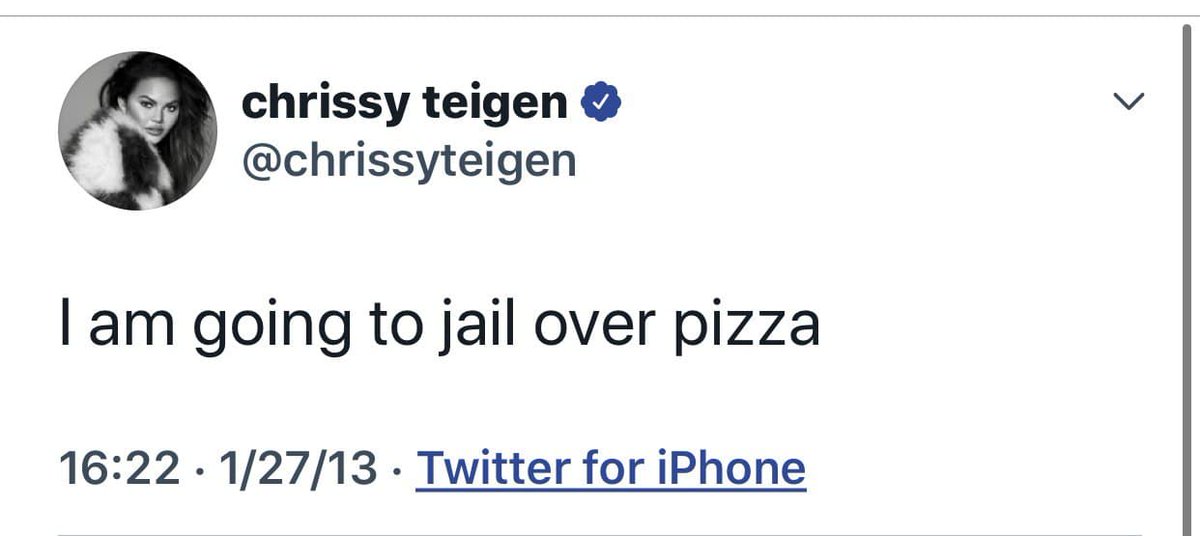This screenshot has height=536, width=1200.
Task: Click the display name chrissy teigen
Action: [404, 101]
